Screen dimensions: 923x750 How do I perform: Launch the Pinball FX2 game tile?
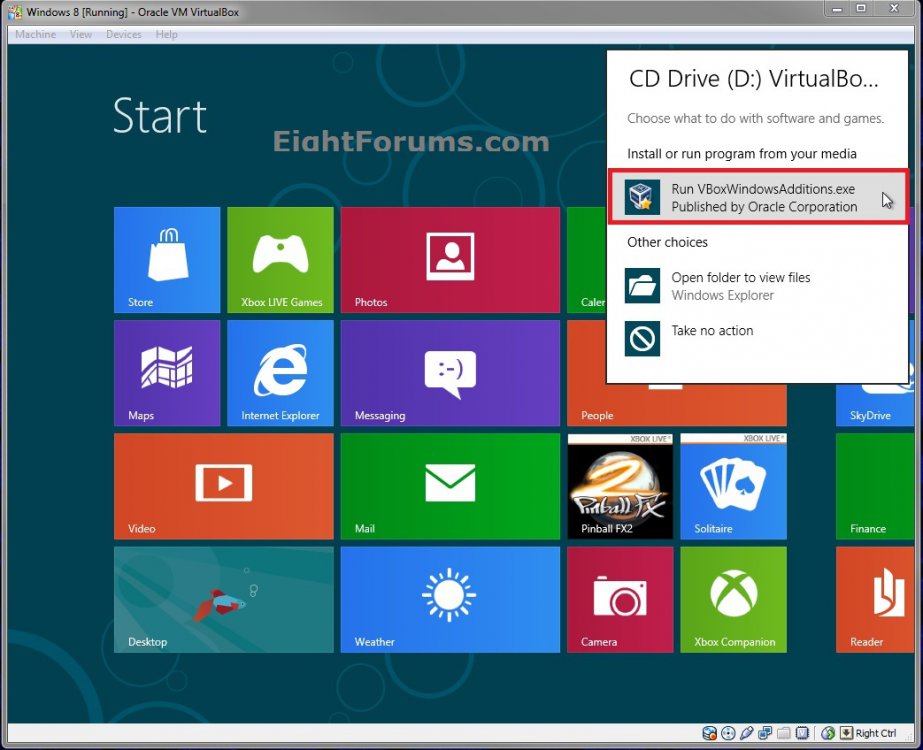pos(620,486)
